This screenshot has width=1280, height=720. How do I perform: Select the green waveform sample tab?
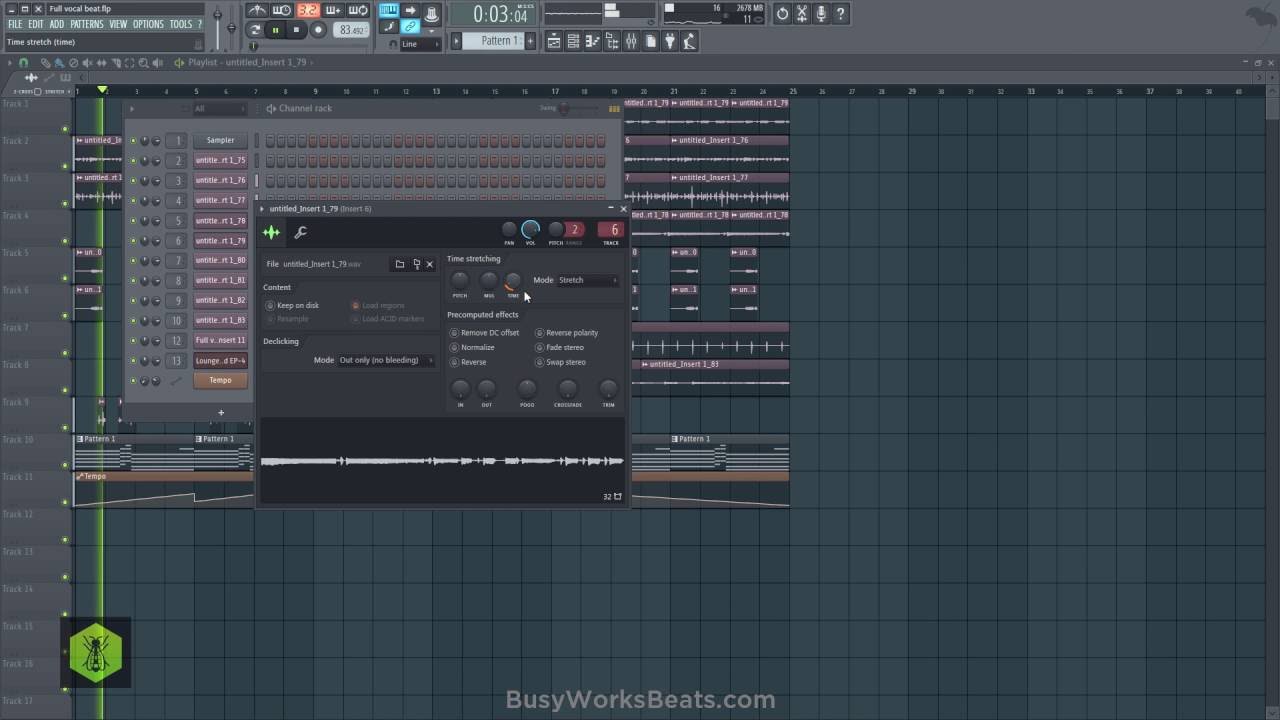point(271,233)
